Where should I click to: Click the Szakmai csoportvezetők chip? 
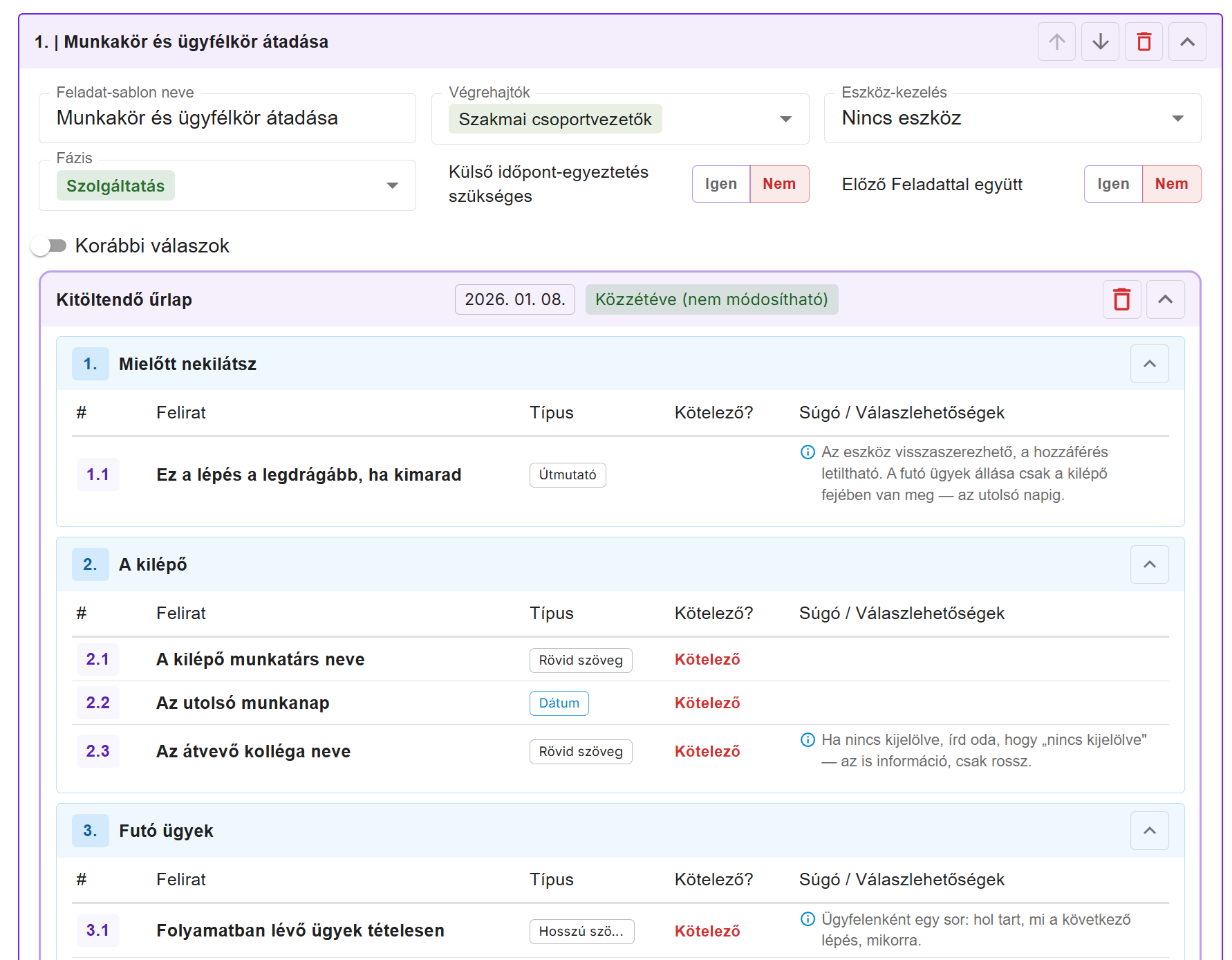coord(555,119)
